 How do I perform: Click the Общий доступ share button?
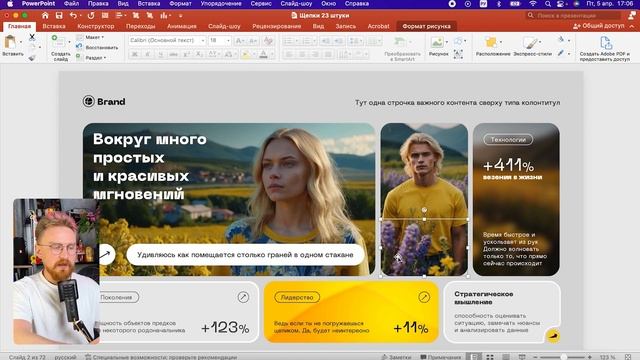599,26
